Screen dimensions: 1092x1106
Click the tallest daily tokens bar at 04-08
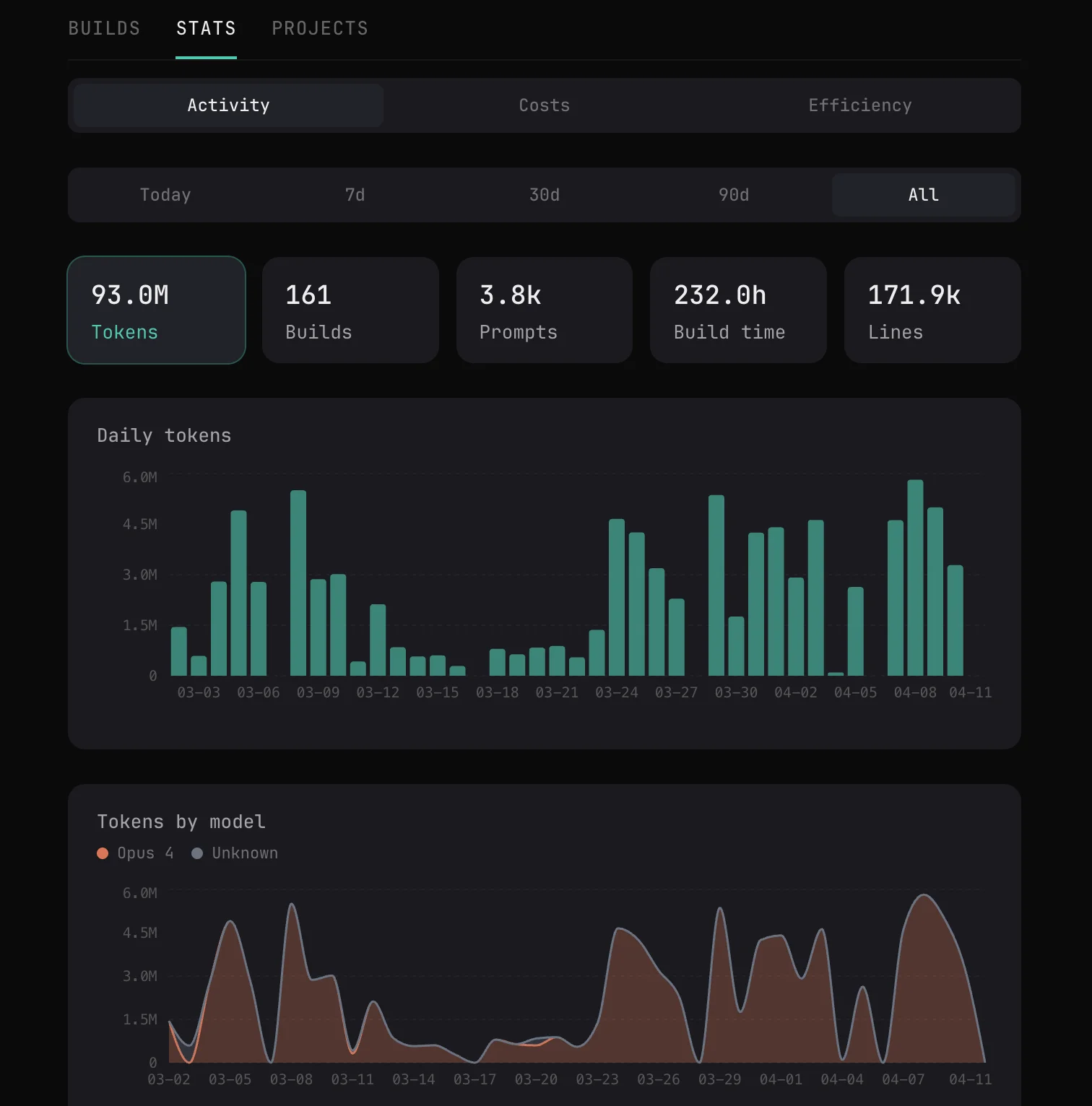pyautogui.click(x=915, y=578)
